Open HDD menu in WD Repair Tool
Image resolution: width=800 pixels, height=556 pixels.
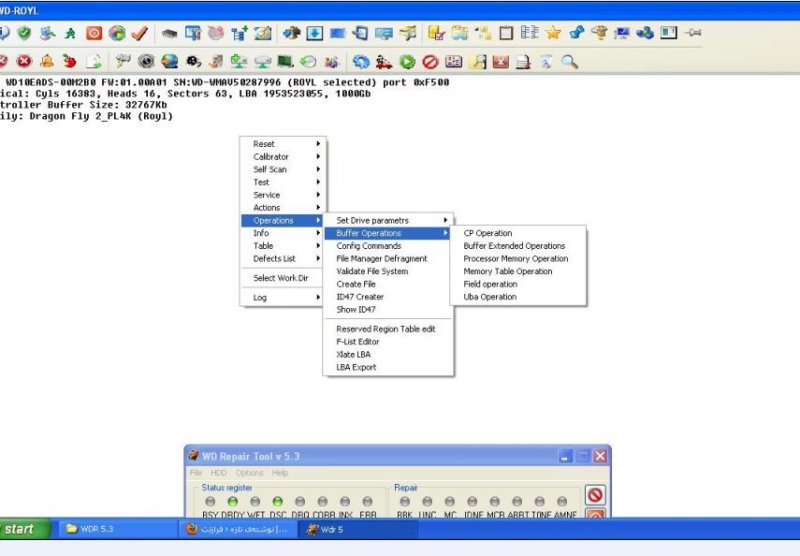(218, 473)
